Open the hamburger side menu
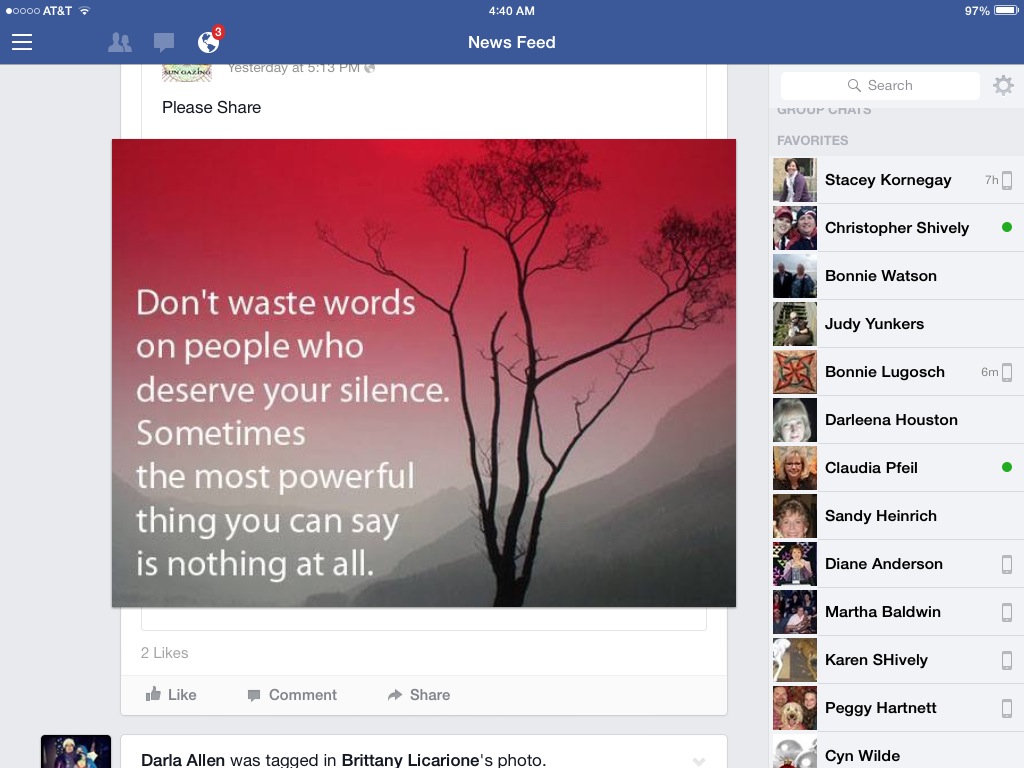Screen dimensions: 1024x768 (22, 42)
